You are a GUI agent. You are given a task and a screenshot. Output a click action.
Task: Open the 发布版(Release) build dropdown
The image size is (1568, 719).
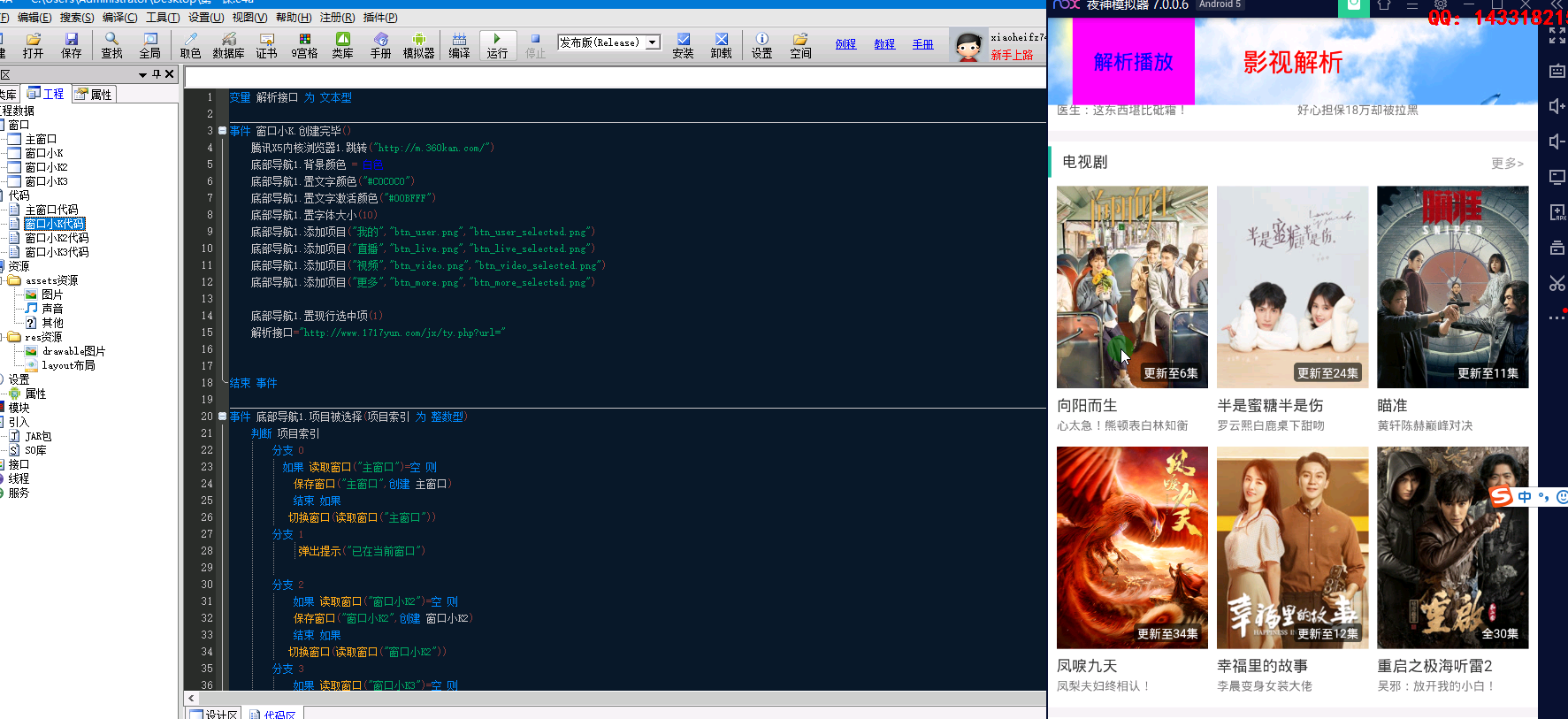pos(653,42)
